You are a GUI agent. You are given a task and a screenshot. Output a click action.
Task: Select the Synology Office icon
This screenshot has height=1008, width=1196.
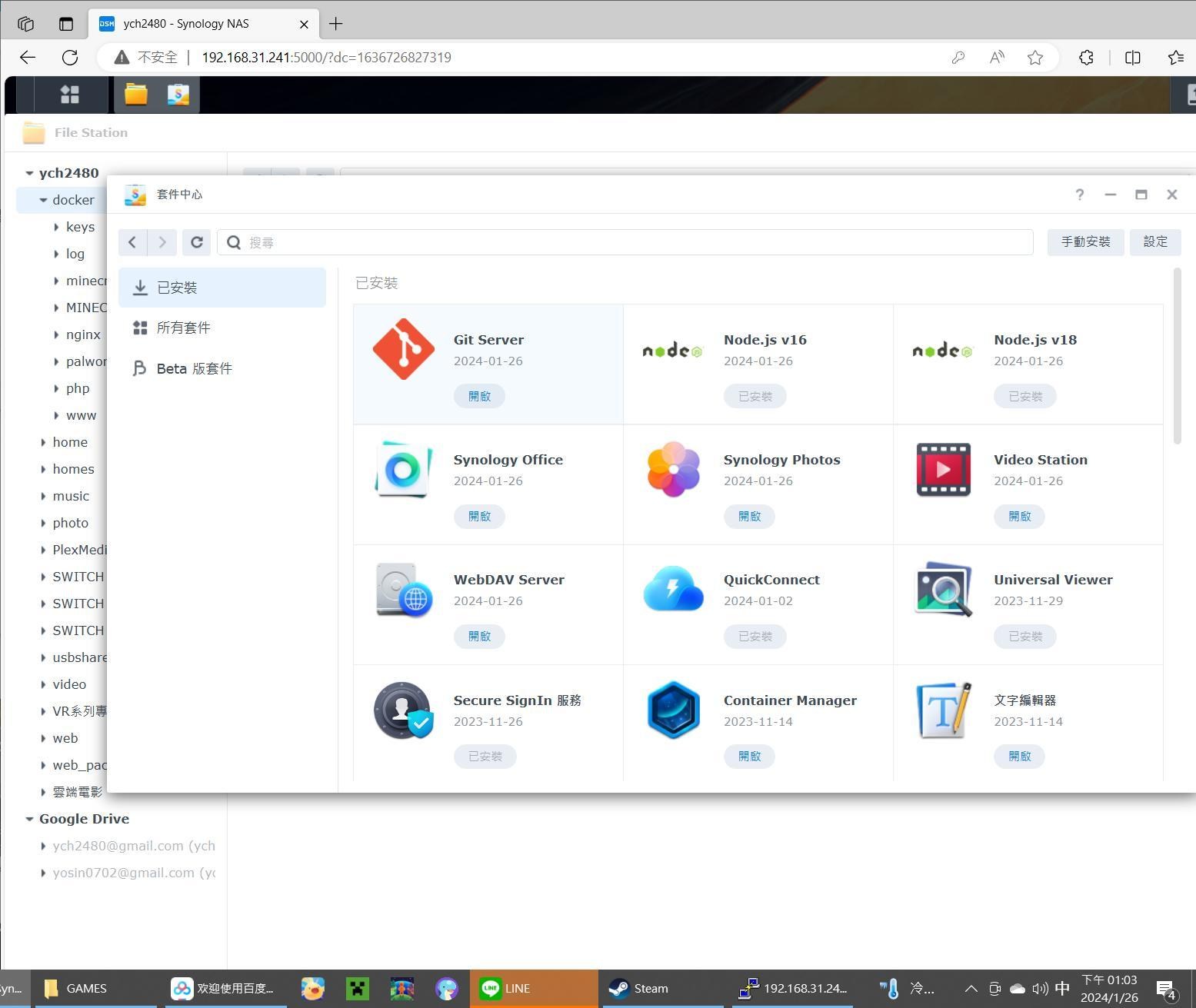click(x=404, y=469)
